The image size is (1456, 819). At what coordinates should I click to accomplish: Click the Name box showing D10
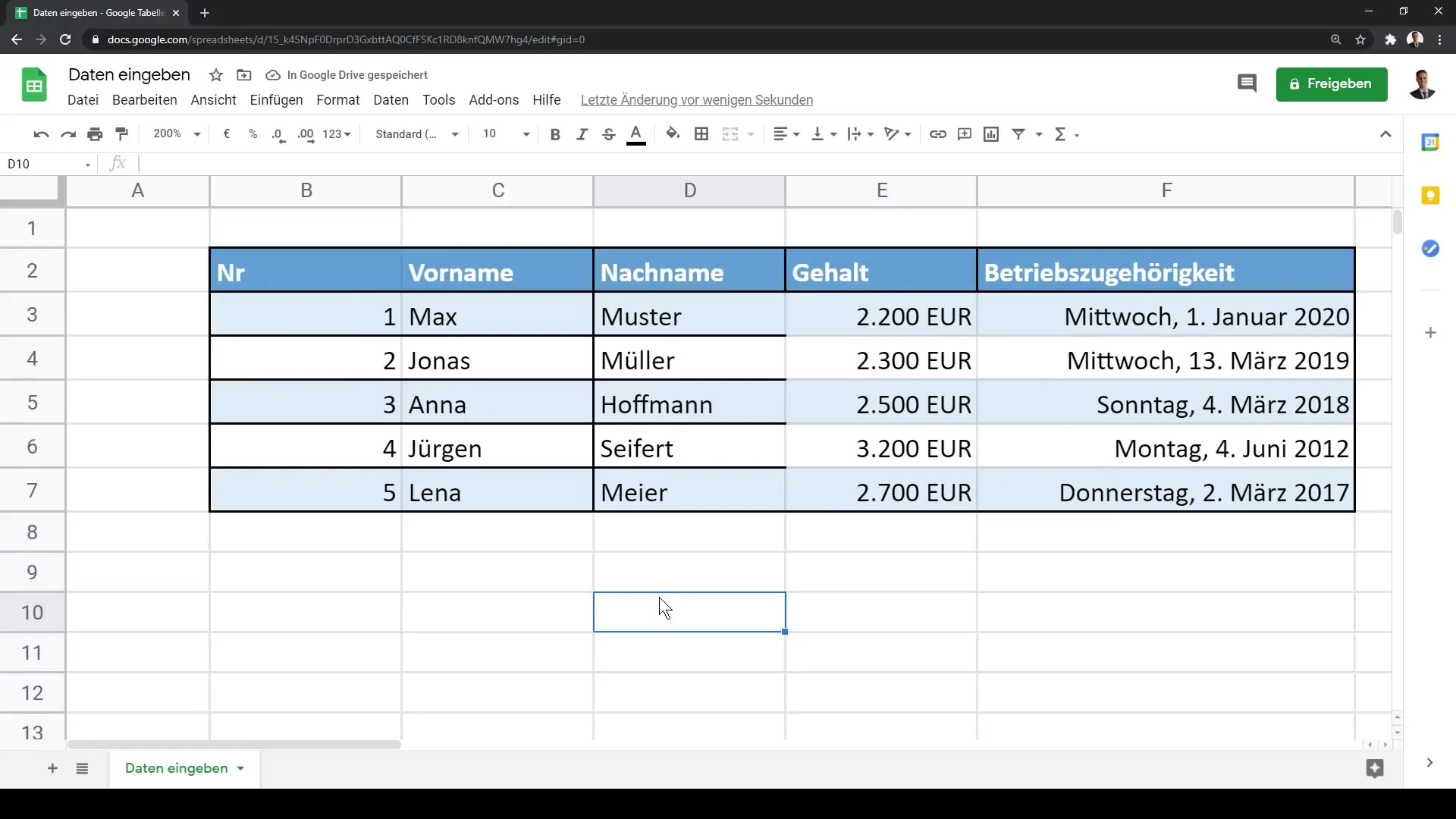click(x=49, y=164)
